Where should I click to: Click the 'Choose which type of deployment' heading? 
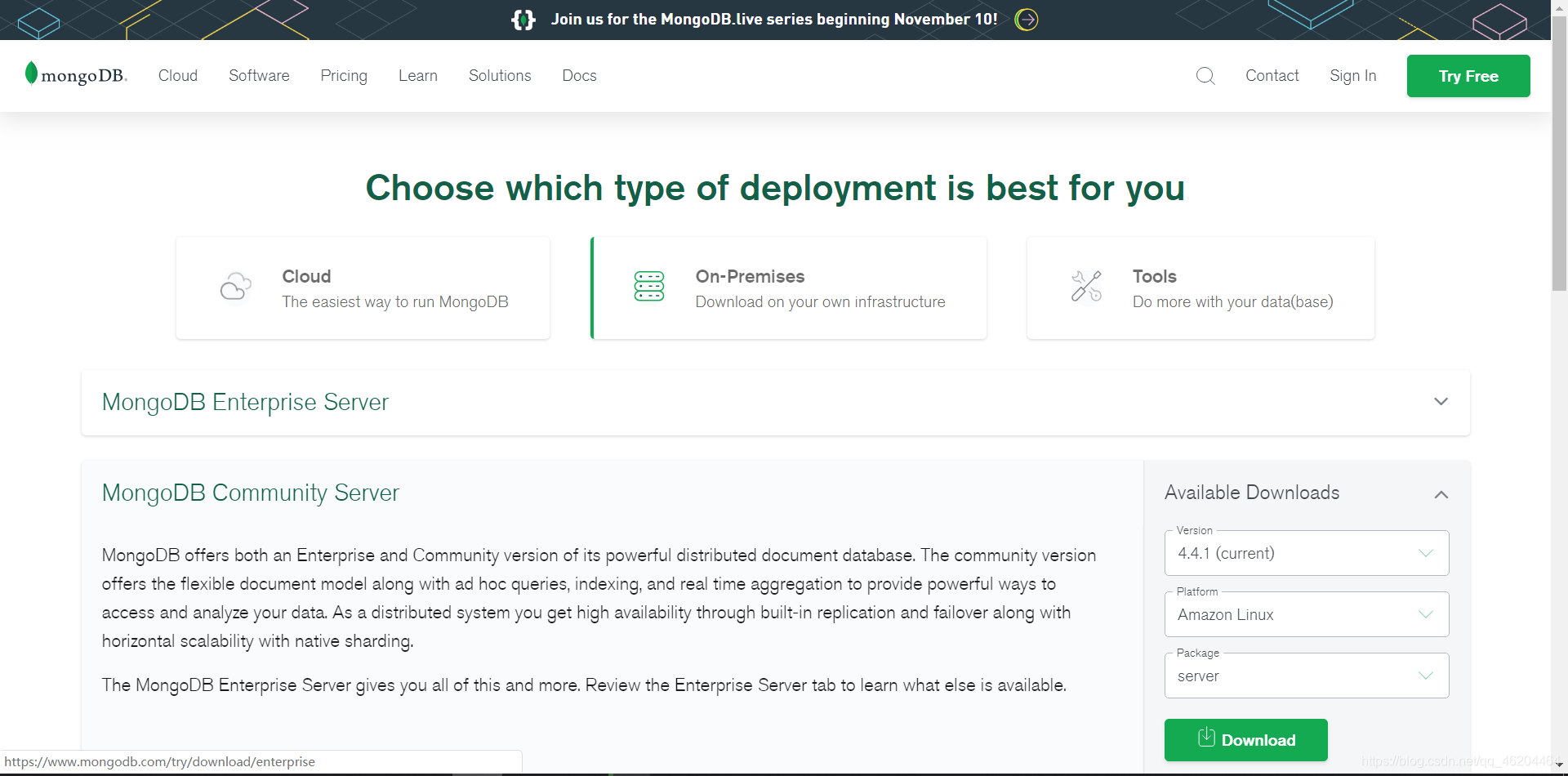tap(775, 188)
